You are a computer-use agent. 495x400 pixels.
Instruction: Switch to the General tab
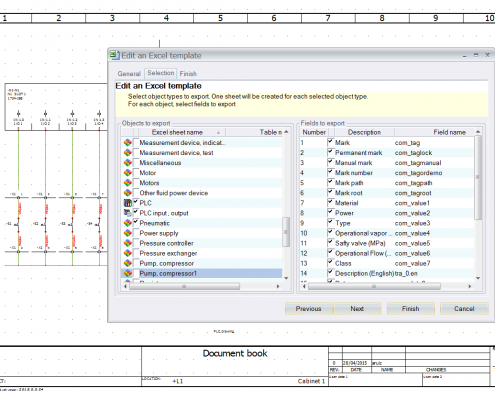tap(129, 74)
